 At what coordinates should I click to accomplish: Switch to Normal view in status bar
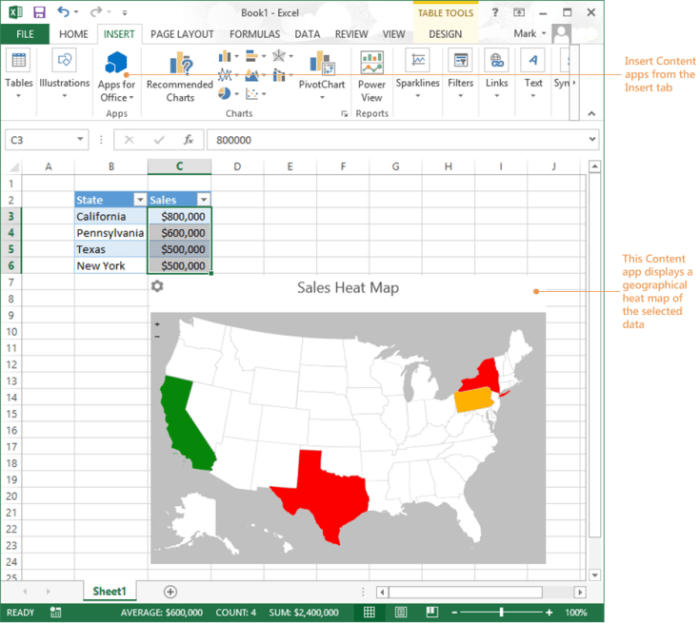point(369,612)
